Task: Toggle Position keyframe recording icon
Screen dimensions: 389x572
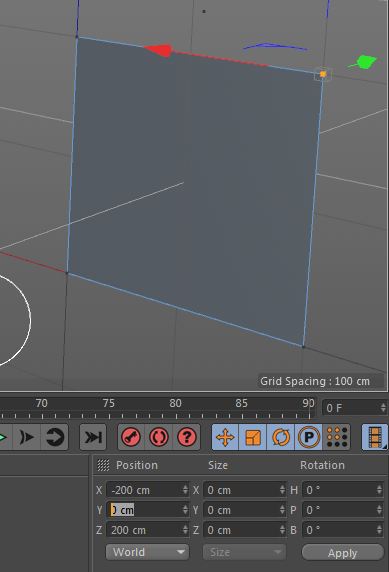Action: [x=225, y=437]
